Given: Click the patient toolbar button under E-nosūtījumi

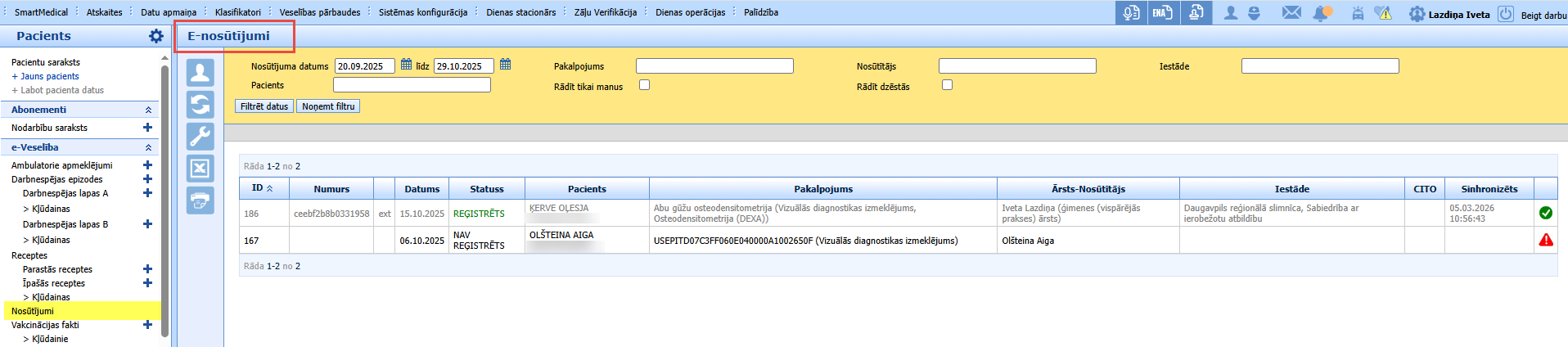Looking at the screenshot, I should click(201, 73).
